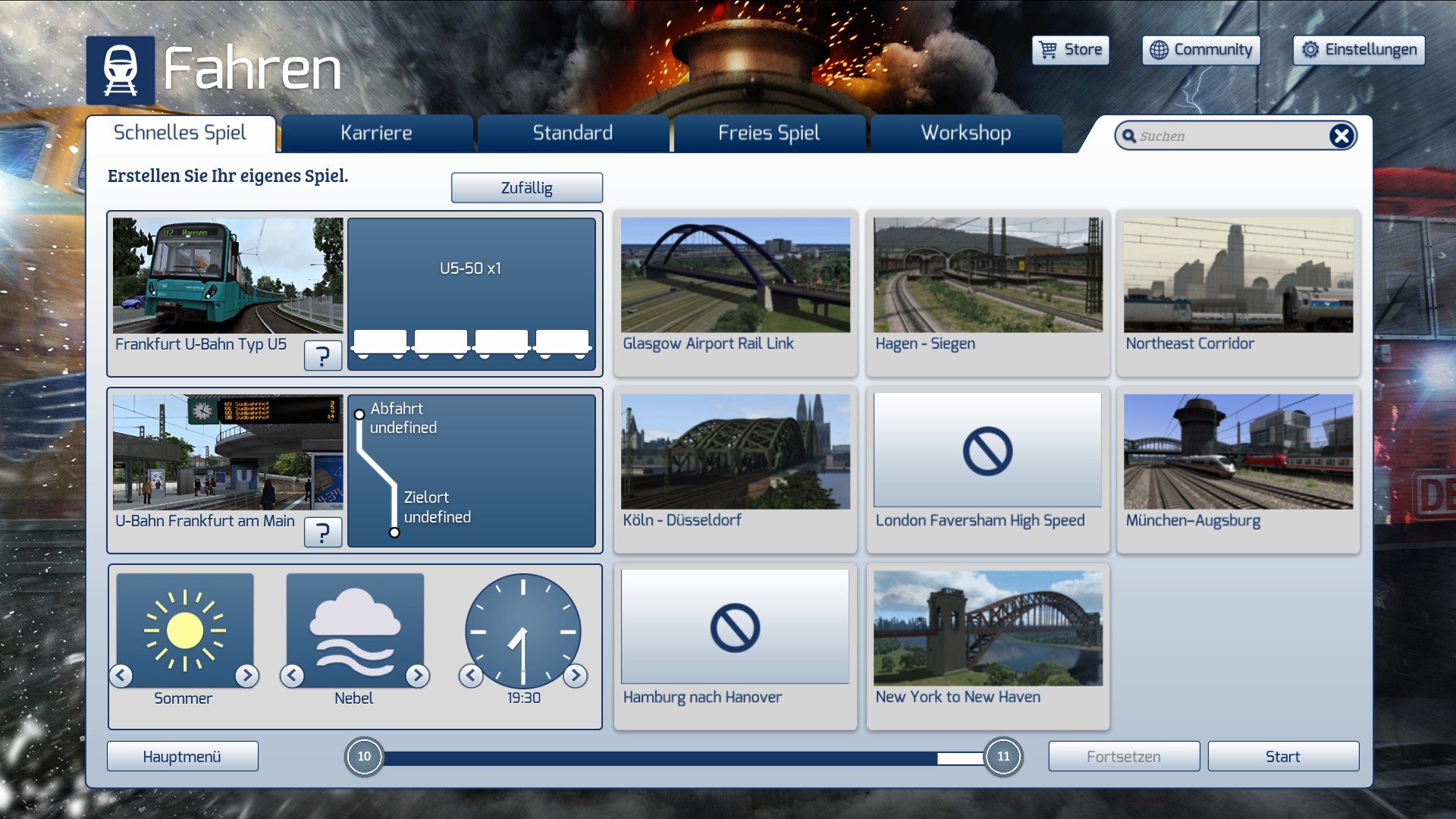The width and height of the screenshot is (1456, 819).
Task: Set time earlier than 19:30 with left arrow
Action: point(471,675)
